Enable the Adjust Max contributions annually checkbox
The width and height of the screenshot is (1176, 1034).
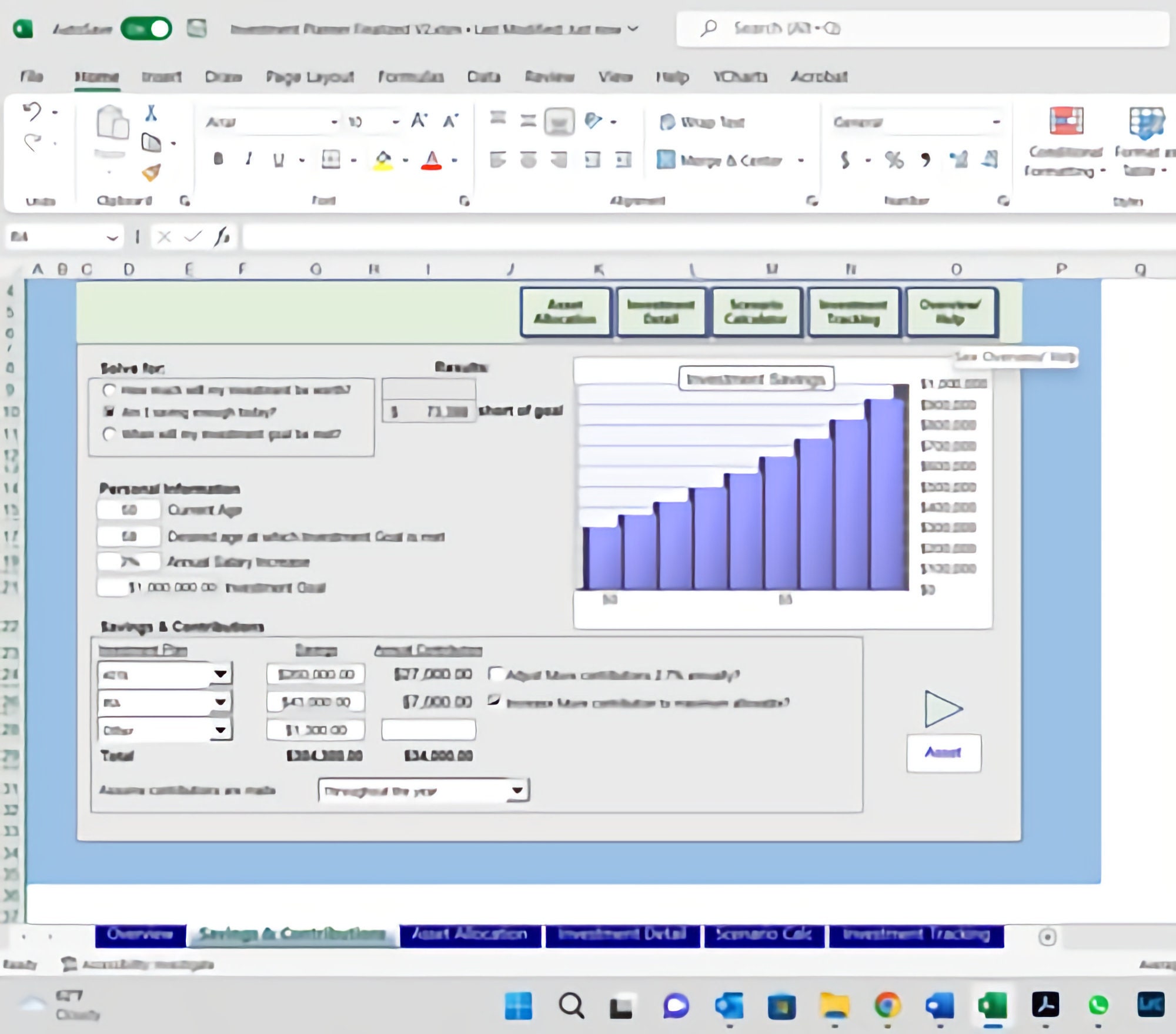[497, 674]
